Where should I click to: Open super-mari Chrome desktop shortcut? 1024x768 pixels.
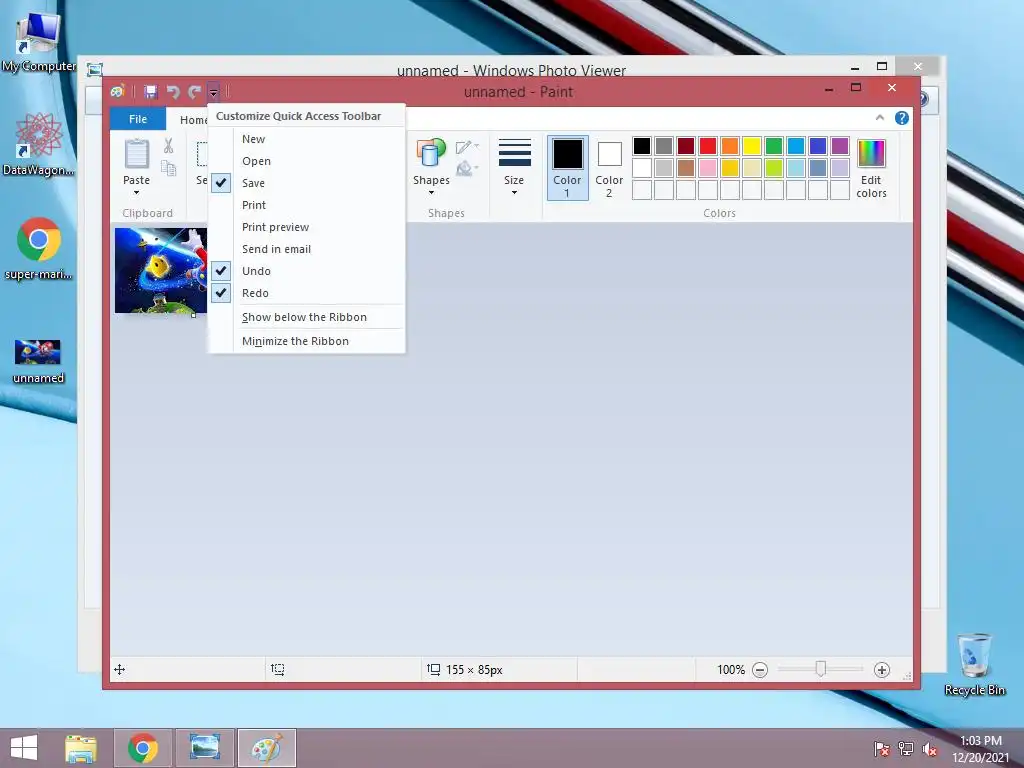pos(39,249)
